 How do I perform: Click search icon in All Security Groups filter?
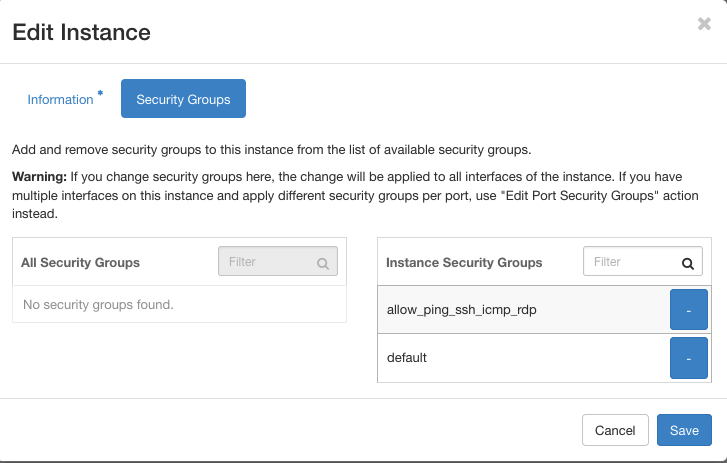pos(323,264)
